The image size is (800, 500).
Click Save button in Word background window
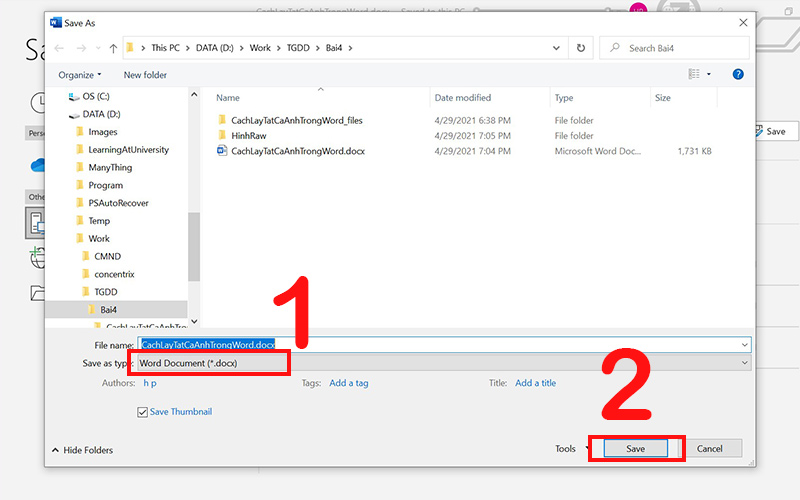coord(776,132)
